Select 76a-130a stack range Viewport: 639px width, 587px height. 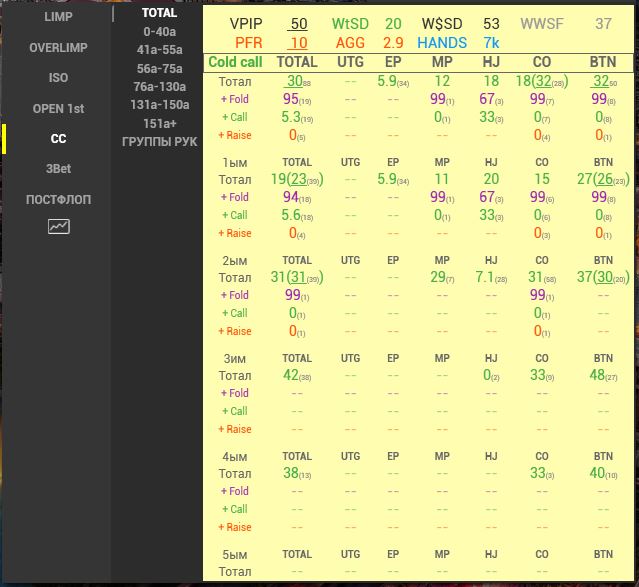[x=159, y=86]
